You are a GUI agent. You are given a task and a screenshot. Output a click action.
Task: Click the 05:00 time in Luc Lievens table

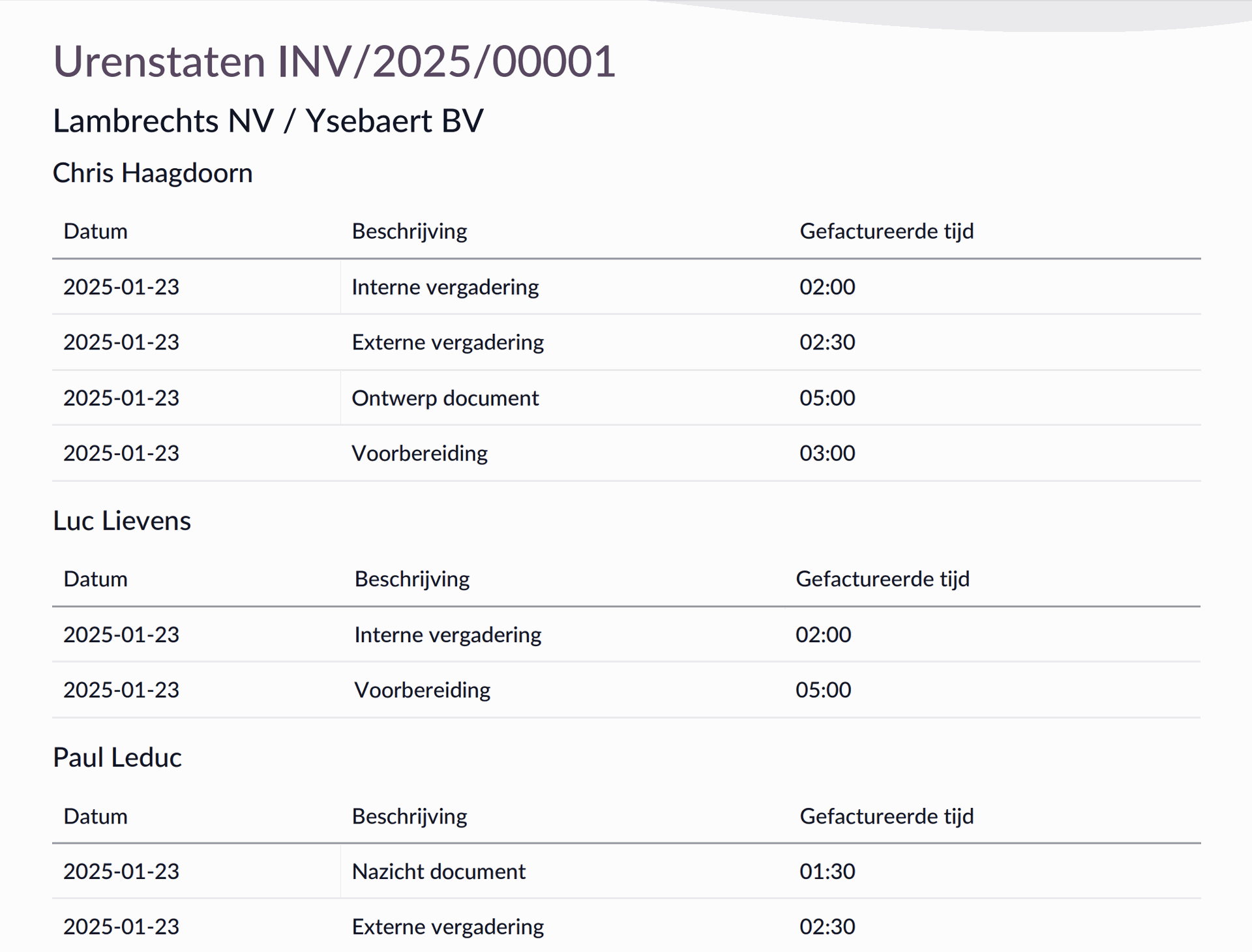(x=823, y=690)
